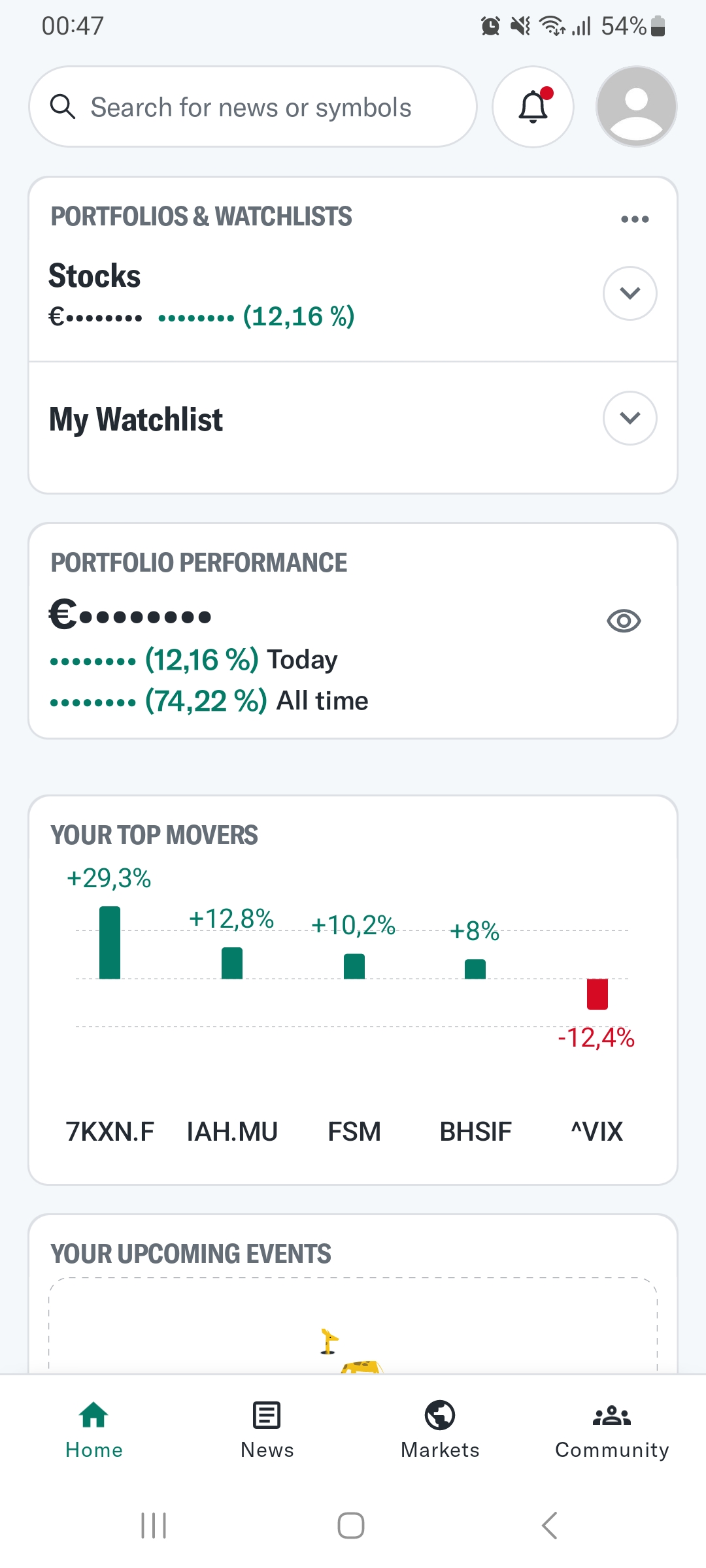706x1568 pixels.
Task: Switch to the Markets tab
Action: pyautogui.click(x=440, y=1429)
